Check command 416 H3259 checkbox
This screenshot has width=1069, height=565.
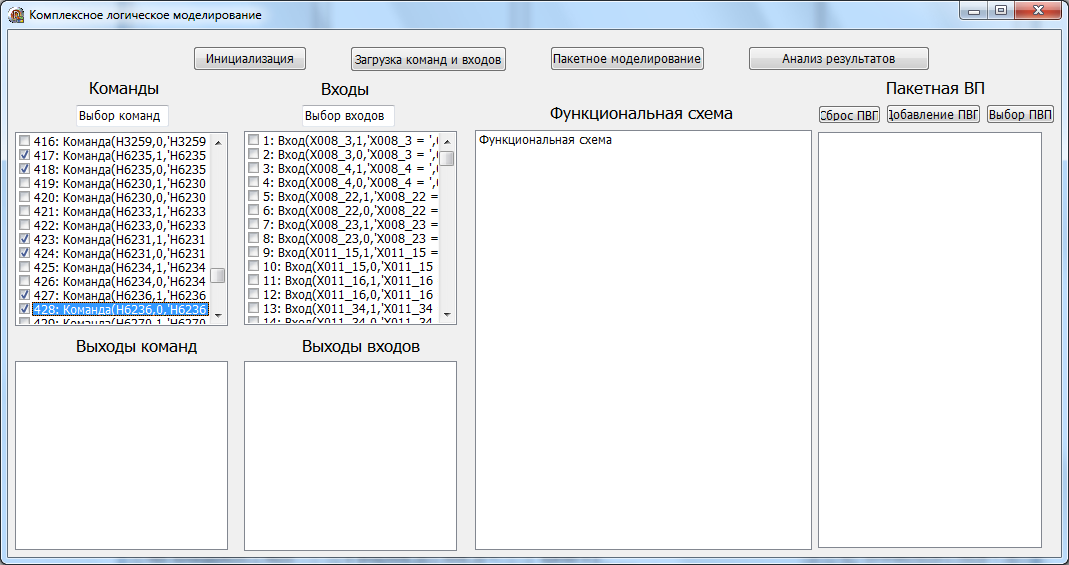[x=25, y=141]
